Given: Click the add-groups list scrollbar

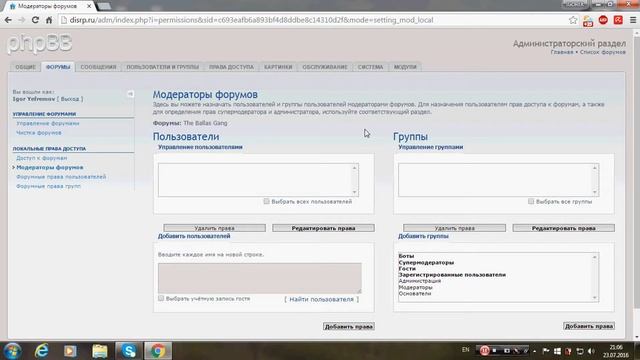Looking at the screenshot, I should (x=595, y=278).
